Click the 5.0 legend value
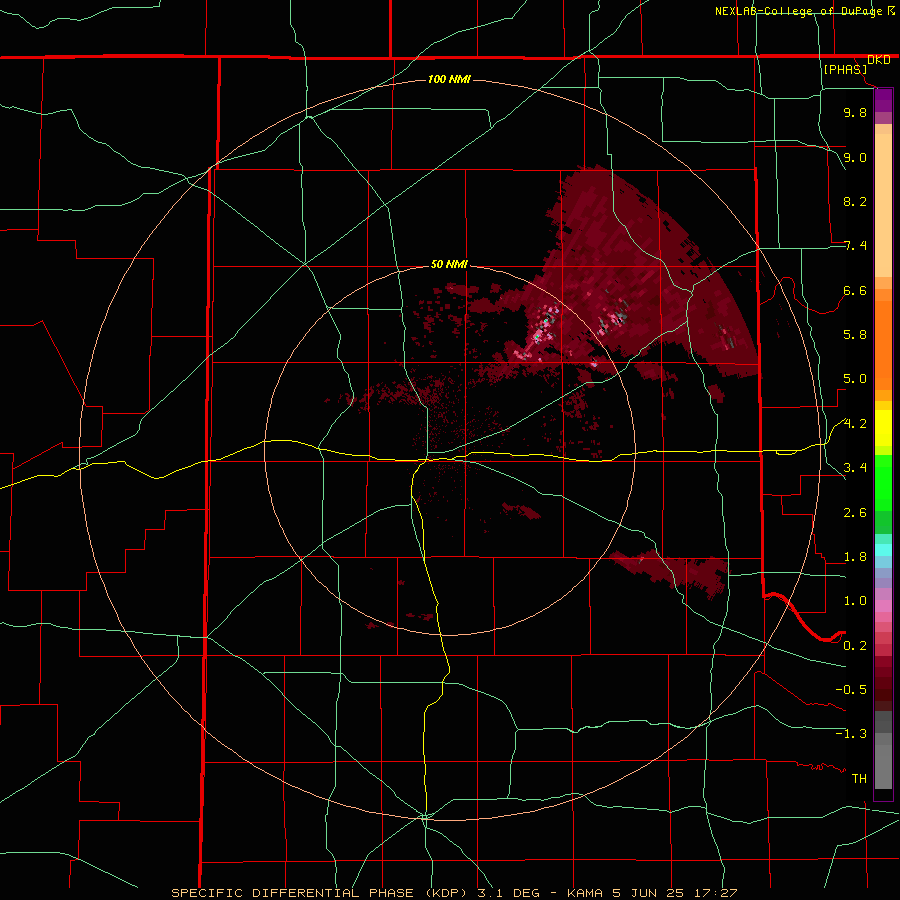This screenshot has height=900, width=900. (x=855, y=379)
